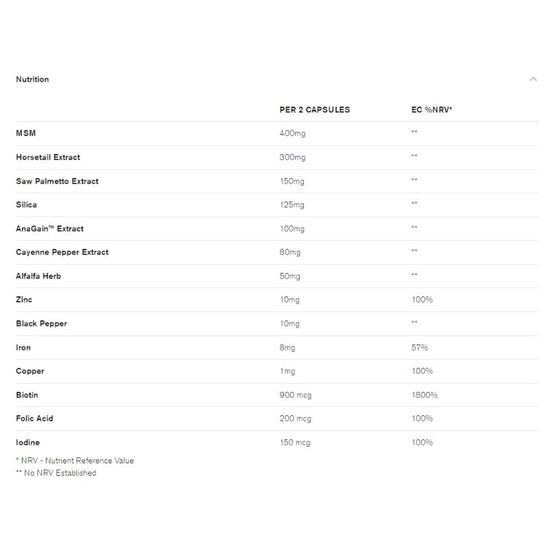Image resolution: width=550 pixels, height=550 pixels.
Task: Click the Silica ingredient label
Action: pos(26,205)
